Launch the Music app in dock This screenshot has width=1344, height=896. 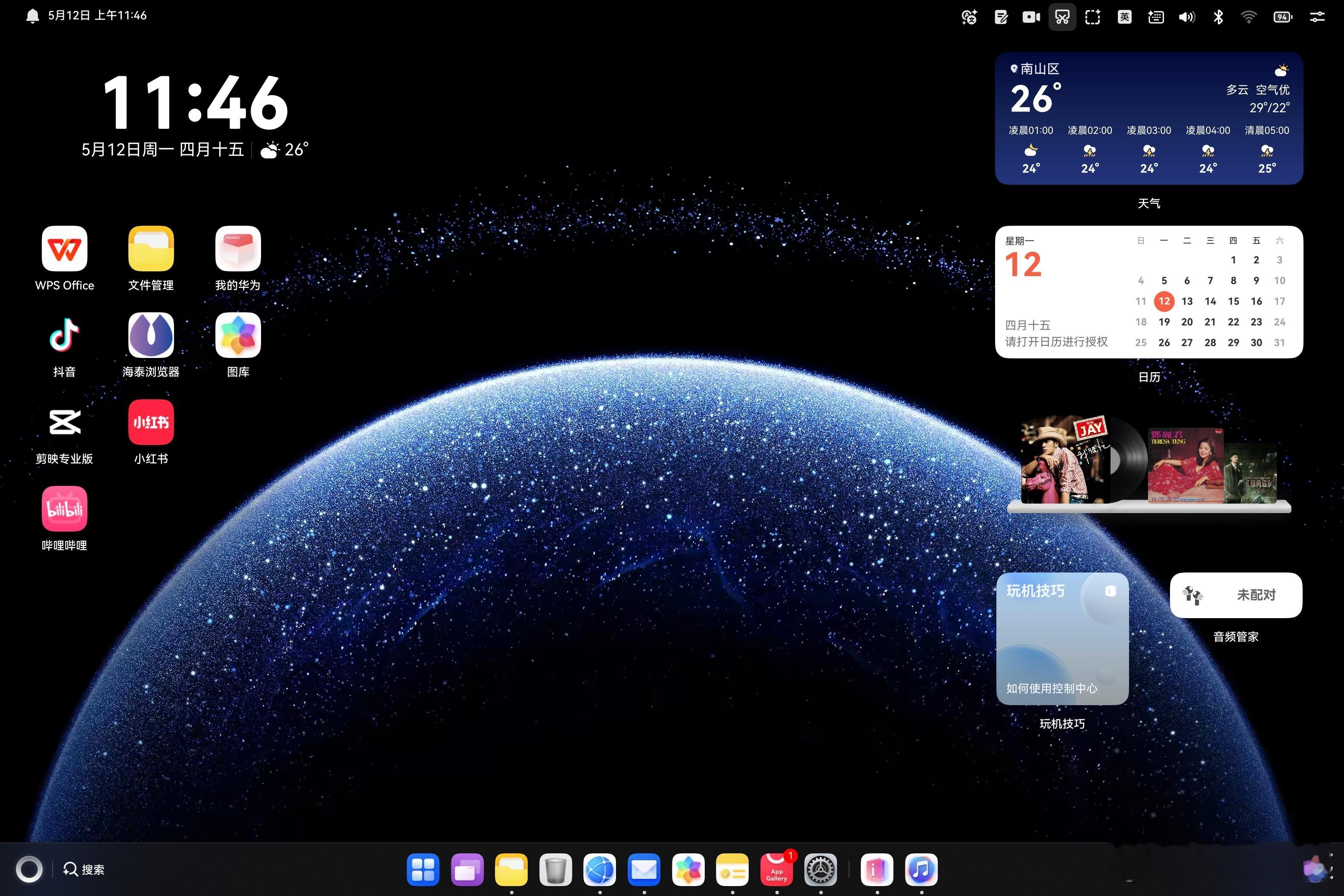pyautogui.click(x=921, y=870)
